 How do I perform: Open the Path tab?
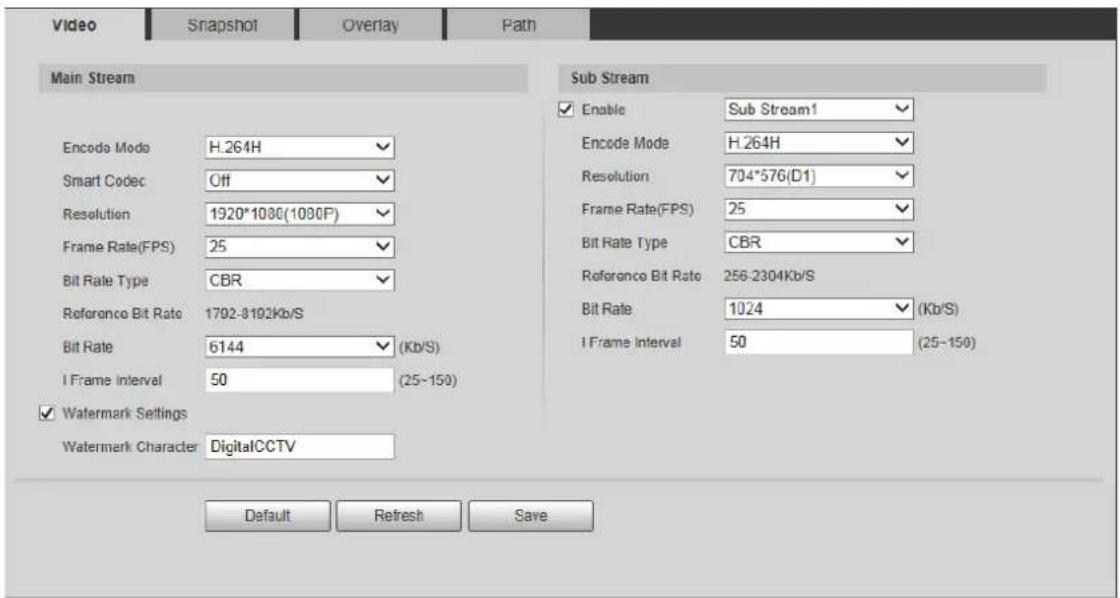coord(519,24)
